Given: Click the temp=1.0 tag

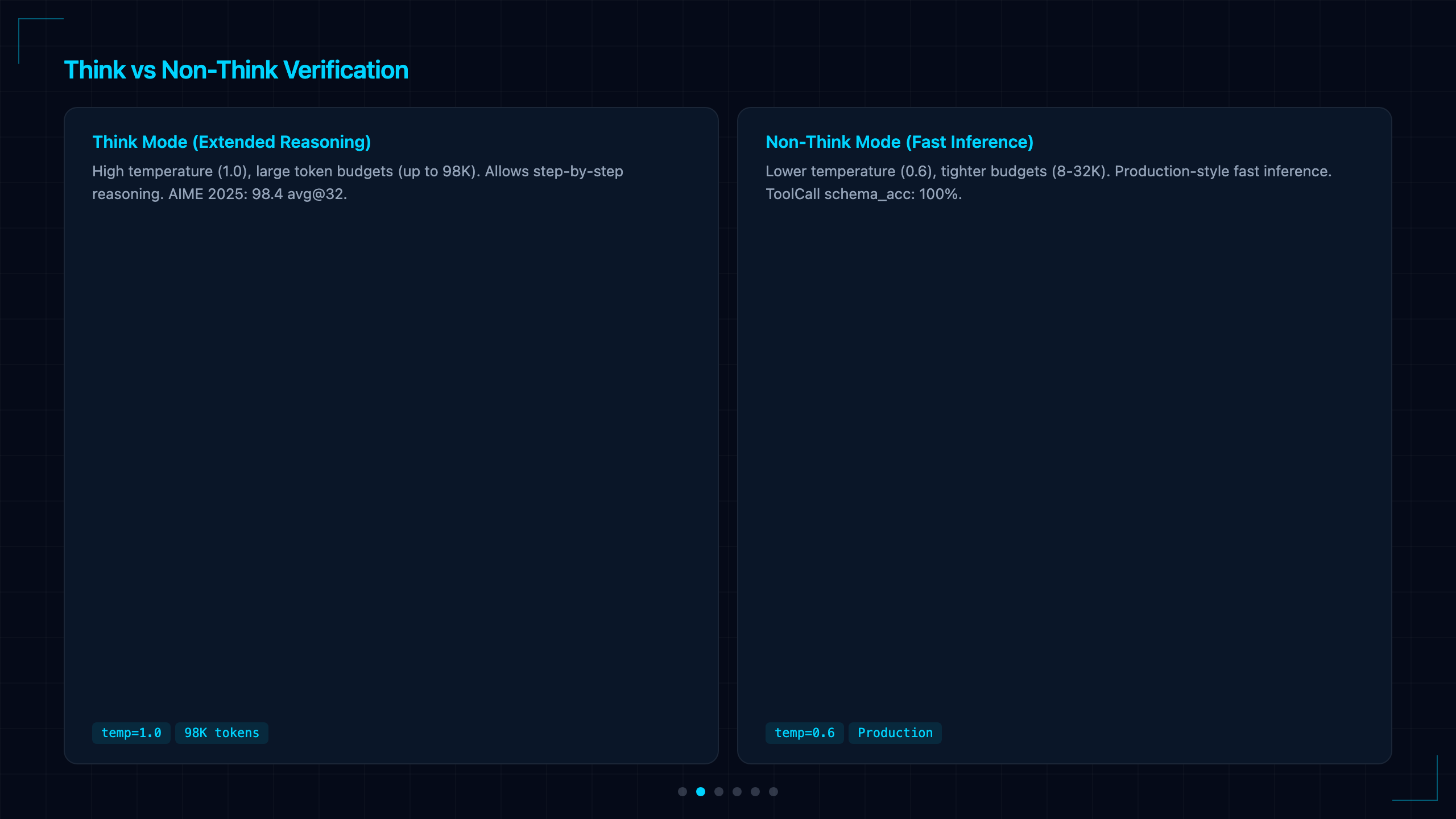Looking at the screenshot, I should pos(131,733).
